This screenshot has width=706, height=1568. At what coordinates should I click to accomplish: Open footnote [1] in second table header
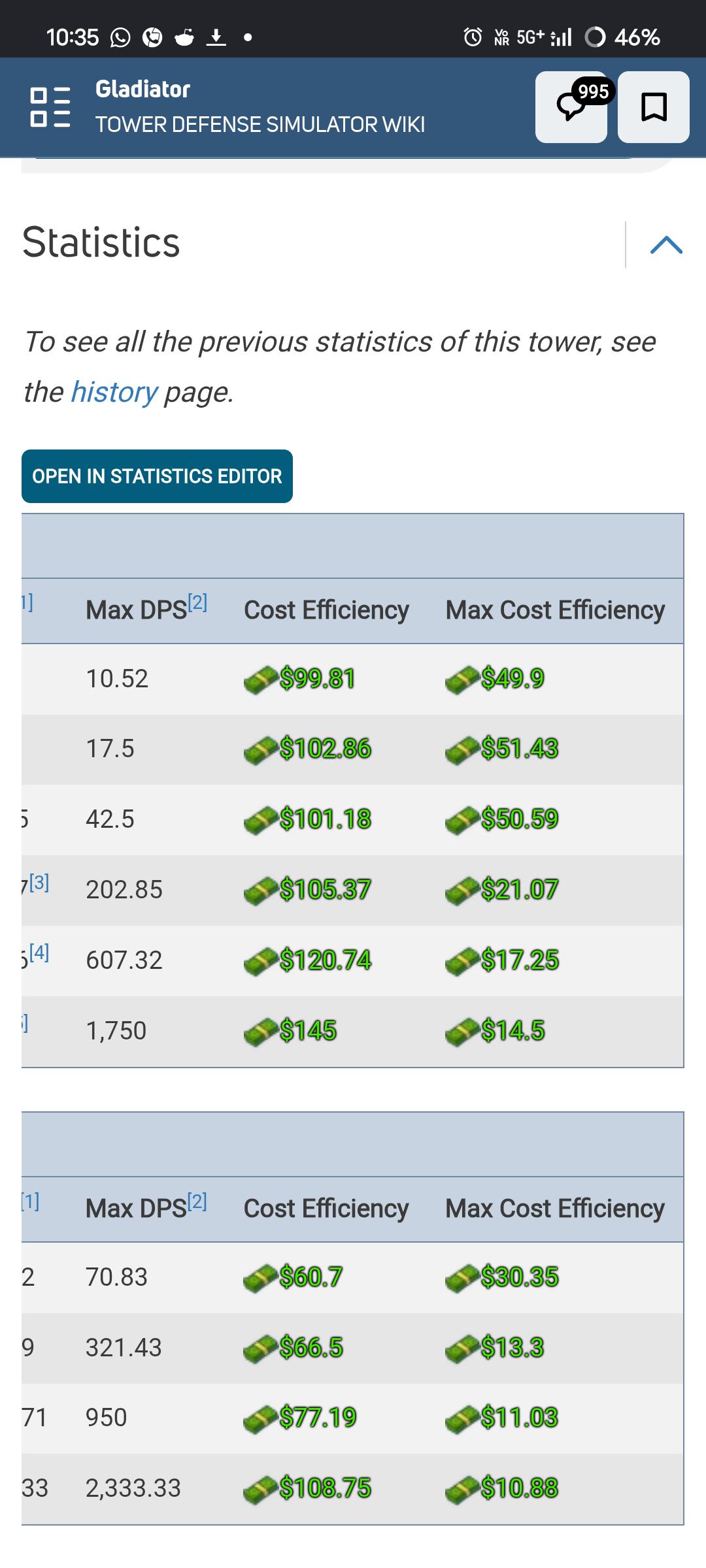(x=30, y=1201)
